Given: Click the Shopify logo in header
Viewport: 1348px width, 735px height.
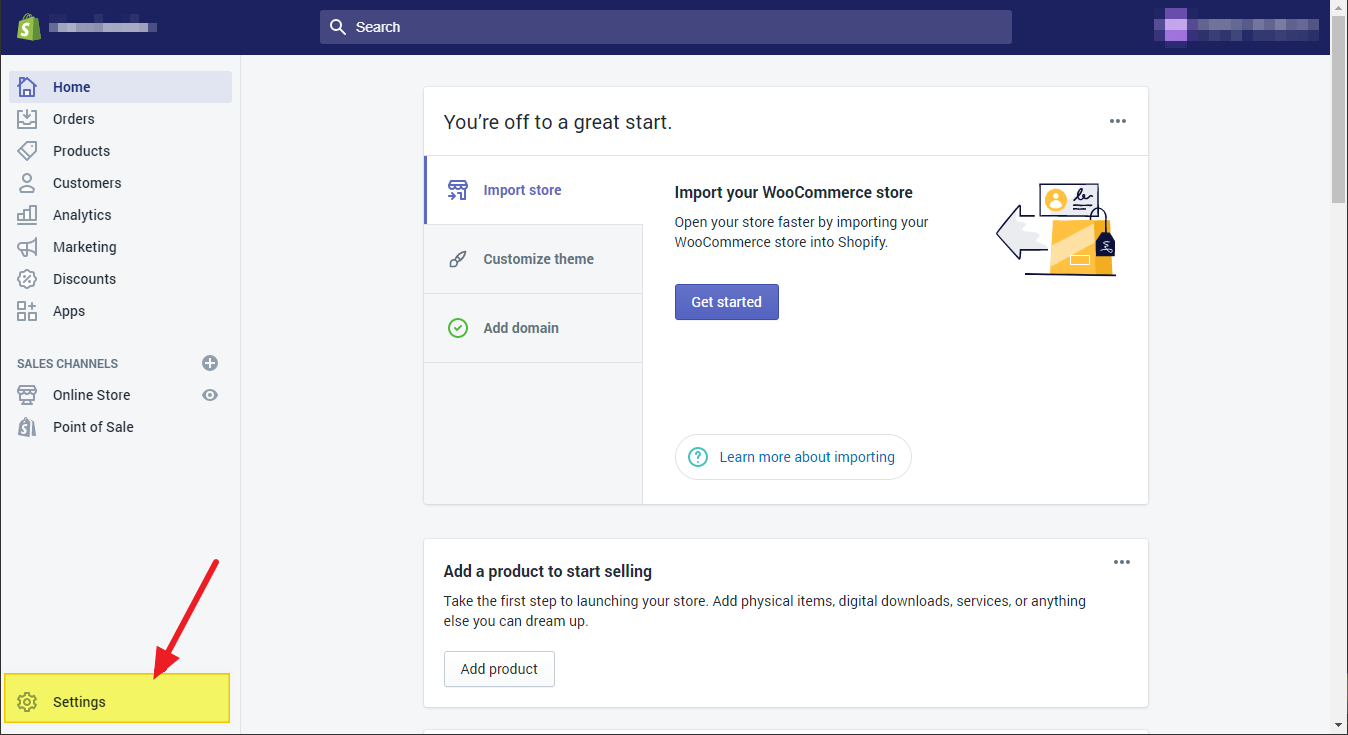Looking at the screenshot, I should [x=28, y=27].
